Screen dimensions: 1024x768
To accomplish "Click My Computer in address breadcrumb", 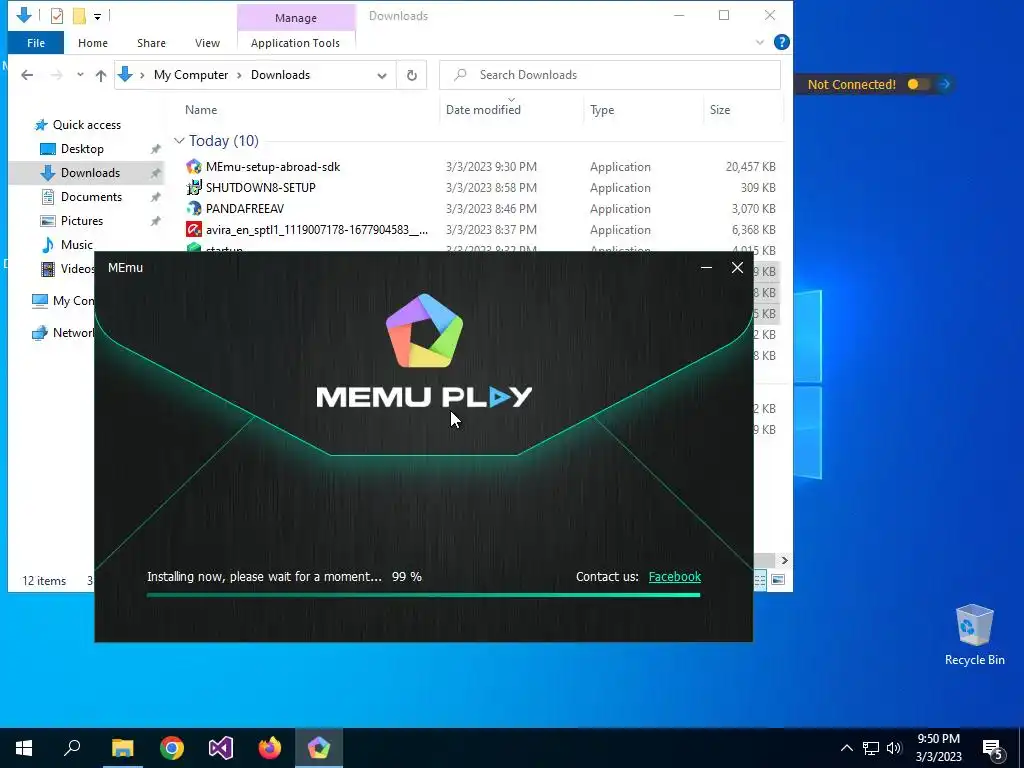I will click(x=191, y=75).
